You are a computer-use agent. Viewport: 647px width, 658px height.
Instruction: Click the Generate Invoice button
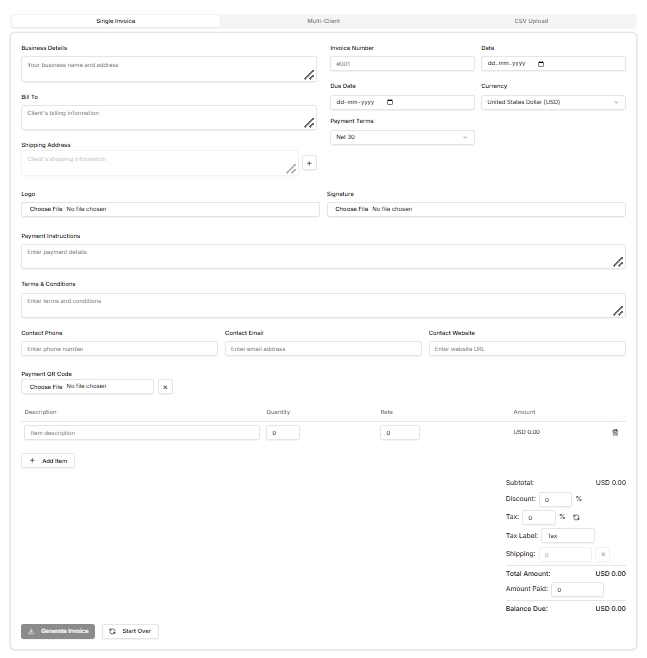click(58, 631)
